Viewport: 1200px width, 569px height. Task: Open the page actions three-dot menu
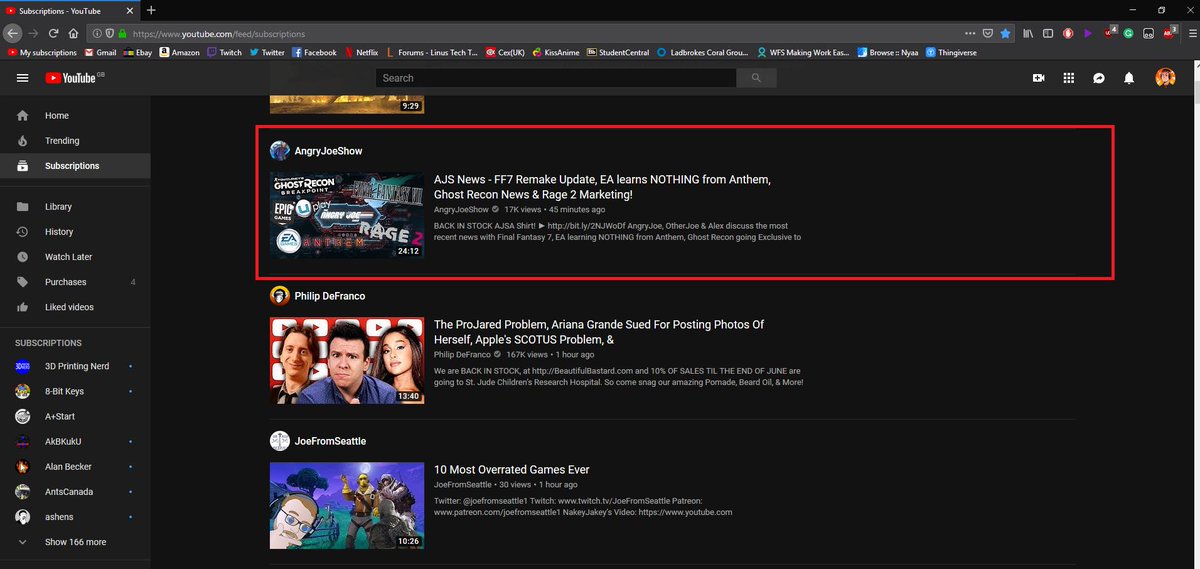point(969,33)
